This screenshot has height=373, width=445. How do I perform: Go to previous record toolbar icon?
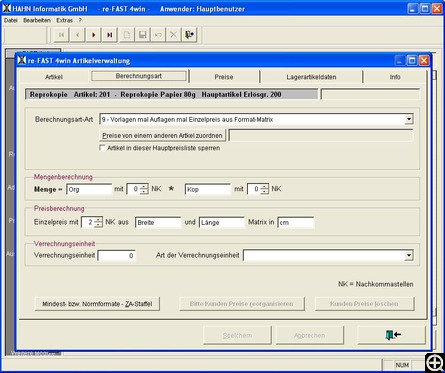[77, 35]
